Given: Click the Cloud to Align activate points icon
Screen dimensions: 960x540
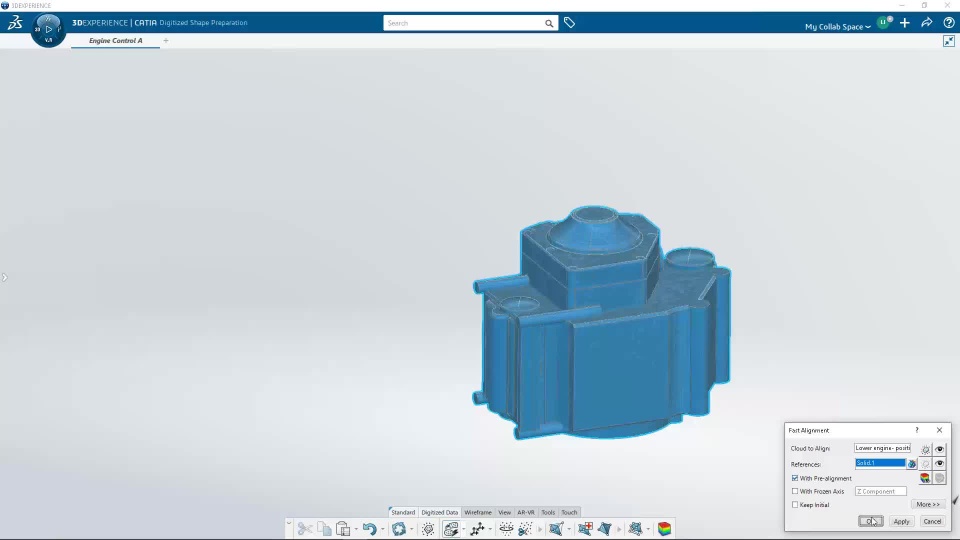Looking at the screenshot, I should click(926, 449).
